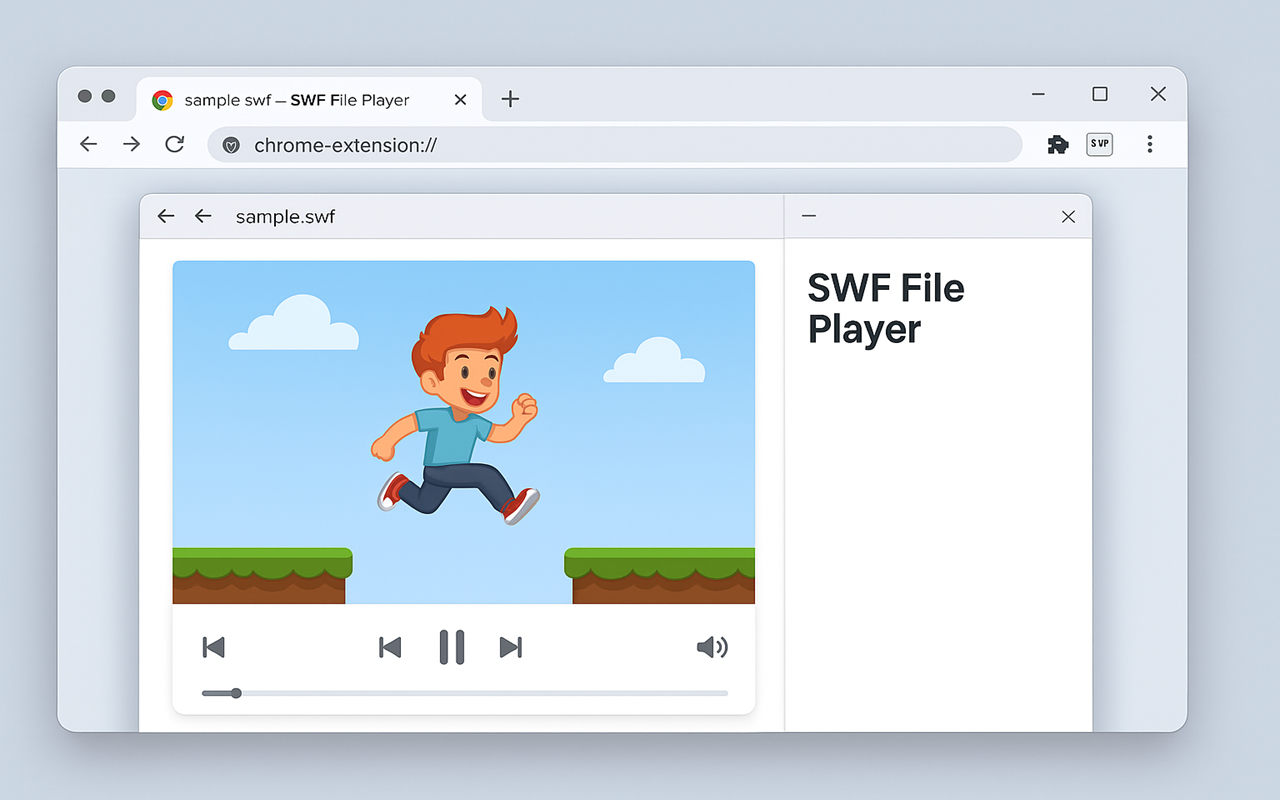
Task: Mute the player by clicking the speaker icon
Action: (712, 647)
